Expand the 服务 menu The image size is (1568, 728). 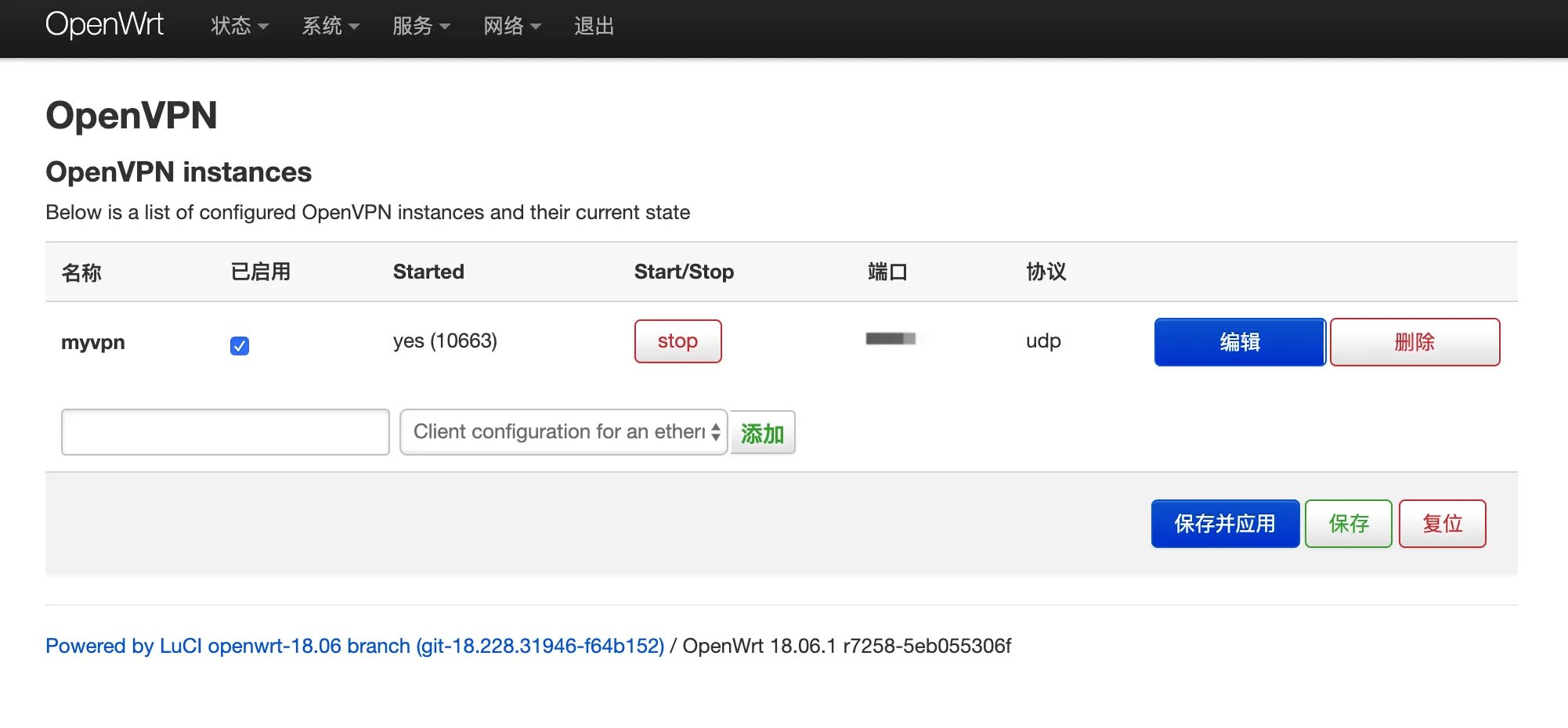click(421, 26)
